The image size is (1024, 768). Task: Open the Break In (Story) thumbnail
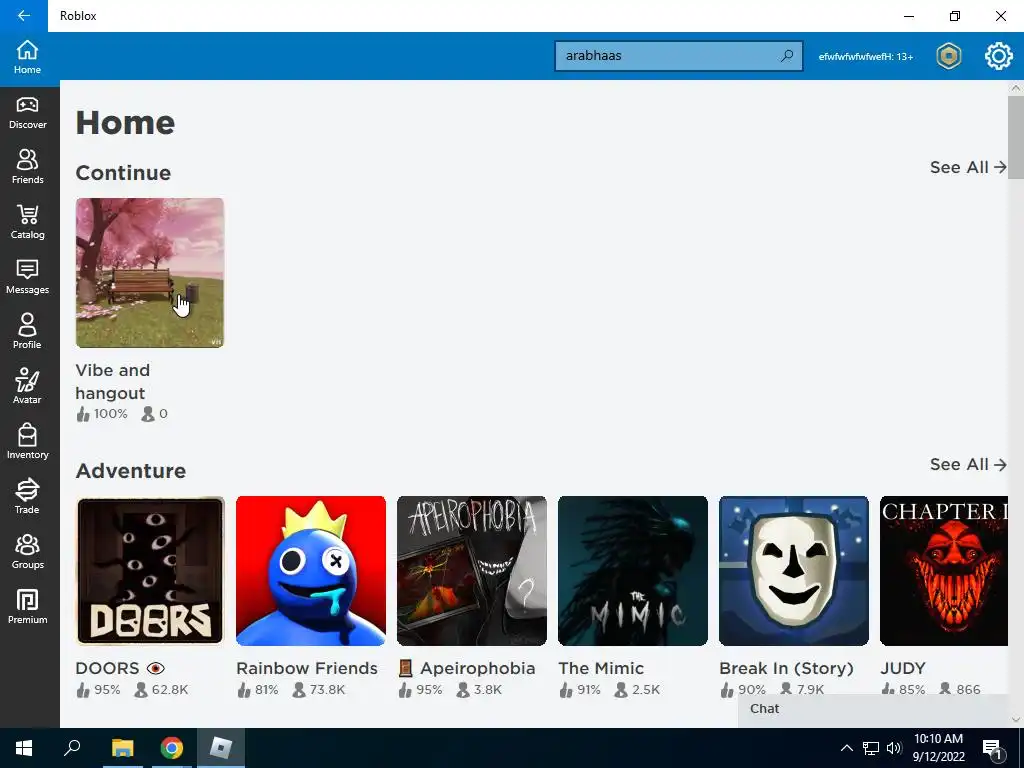point(793,571)
